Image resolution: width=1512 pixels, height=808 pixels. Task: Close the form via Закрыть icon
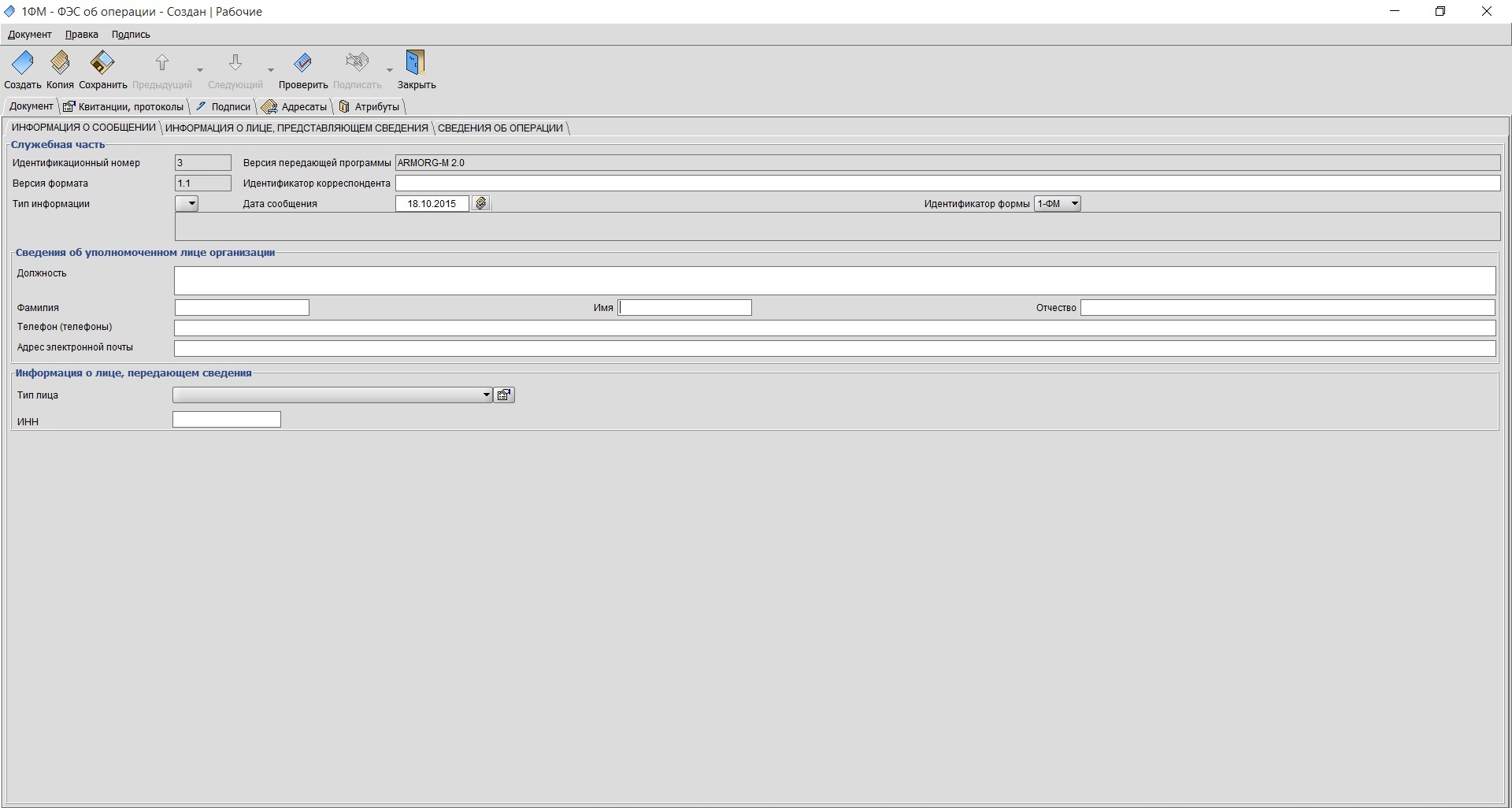[x=416, y=62]
